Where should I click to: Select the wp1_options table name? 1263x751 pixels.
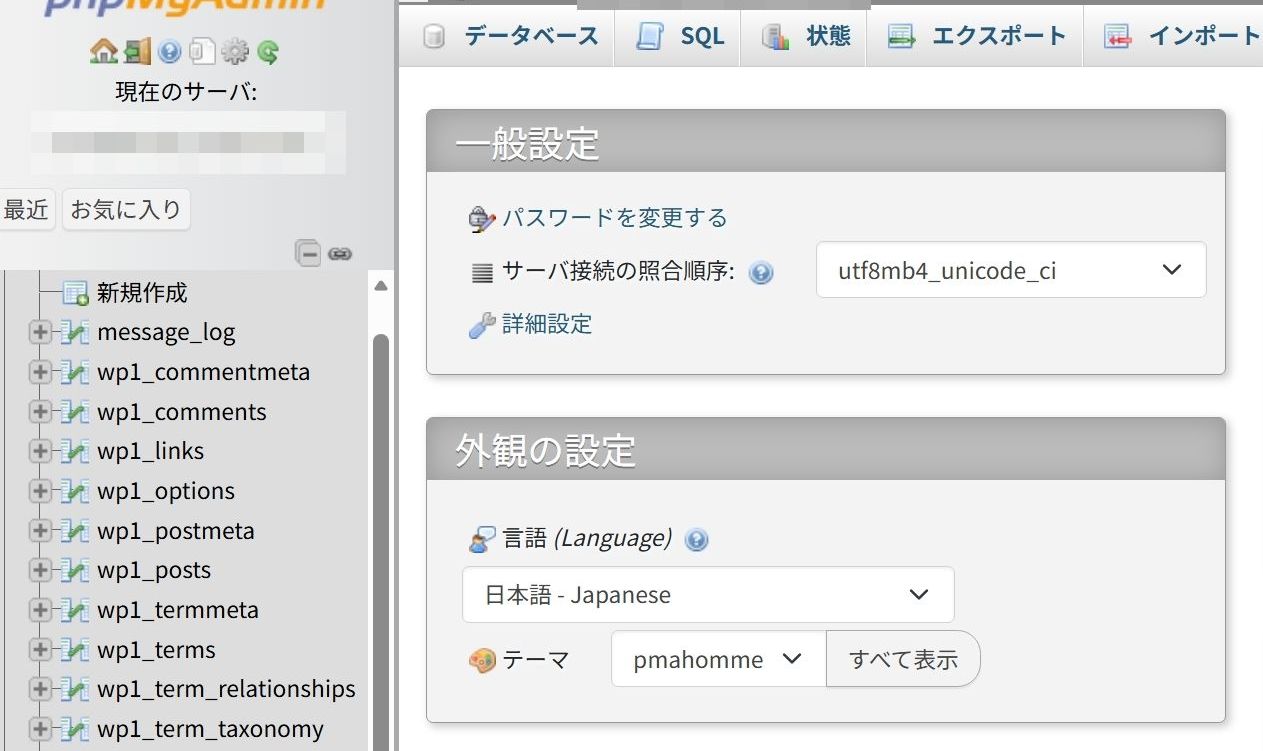(x=166, y=491)
